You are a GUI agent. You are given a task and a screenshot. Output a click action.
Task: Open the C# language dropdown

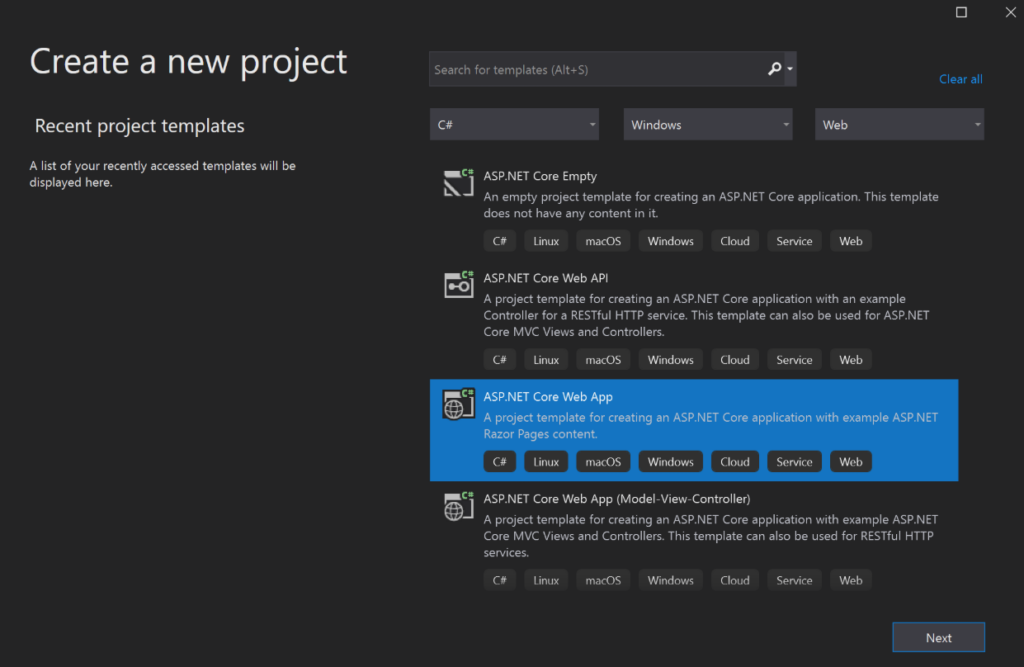coord(514,123)
